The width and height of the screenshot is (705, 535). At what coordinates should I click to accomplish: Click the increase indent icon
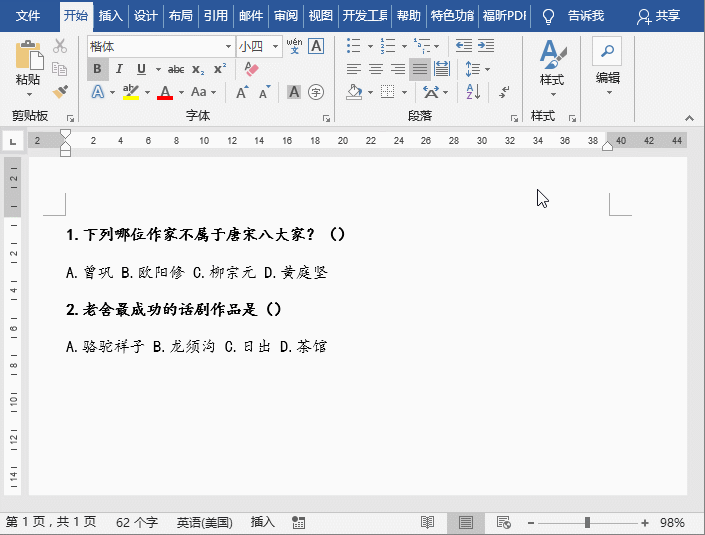click(489, 46)
